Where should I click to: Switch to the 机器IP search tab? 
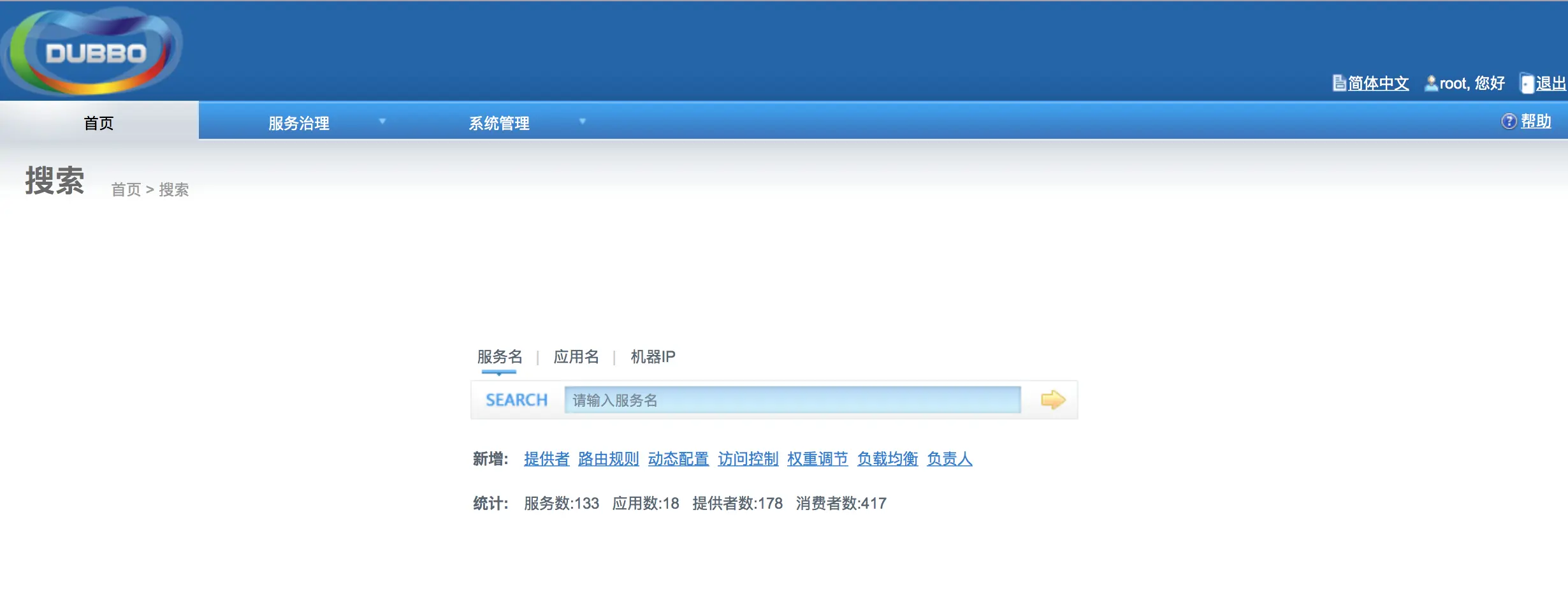653,356
